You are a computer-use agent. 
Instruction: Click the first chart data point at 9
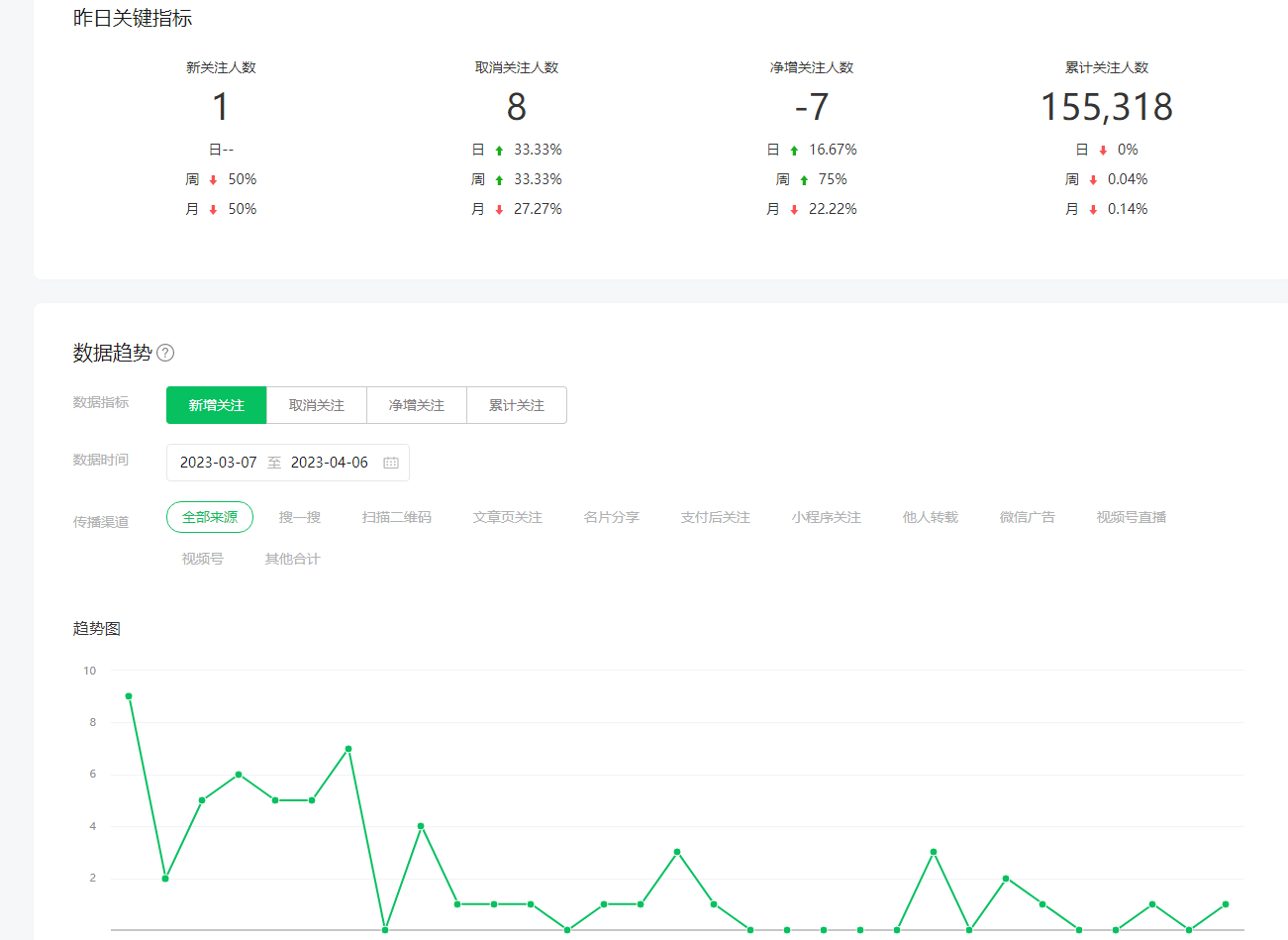[129, 696]
